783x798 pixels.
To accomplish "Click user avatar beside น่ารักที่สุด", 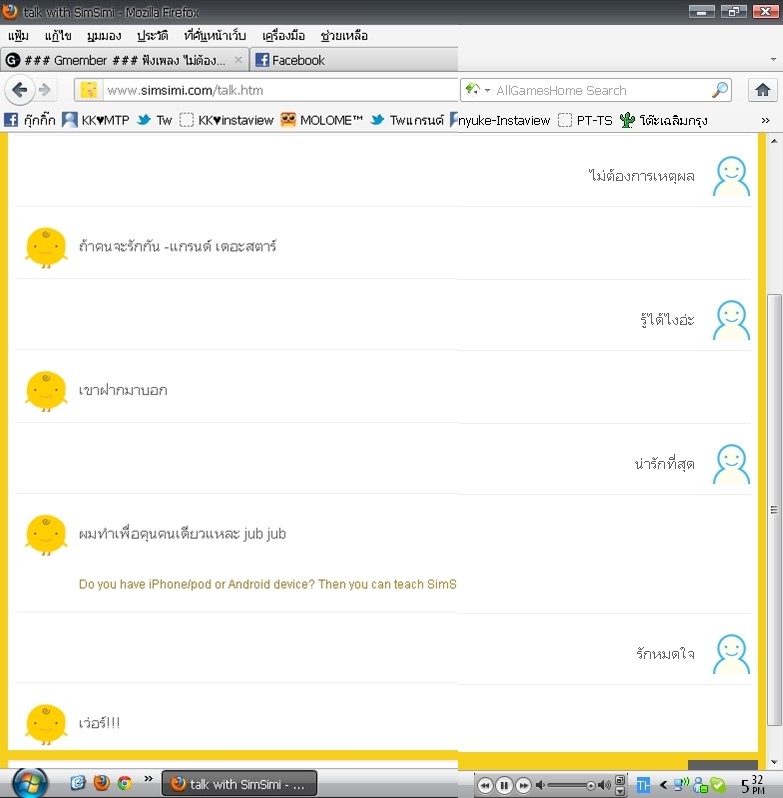I will 731,464.
